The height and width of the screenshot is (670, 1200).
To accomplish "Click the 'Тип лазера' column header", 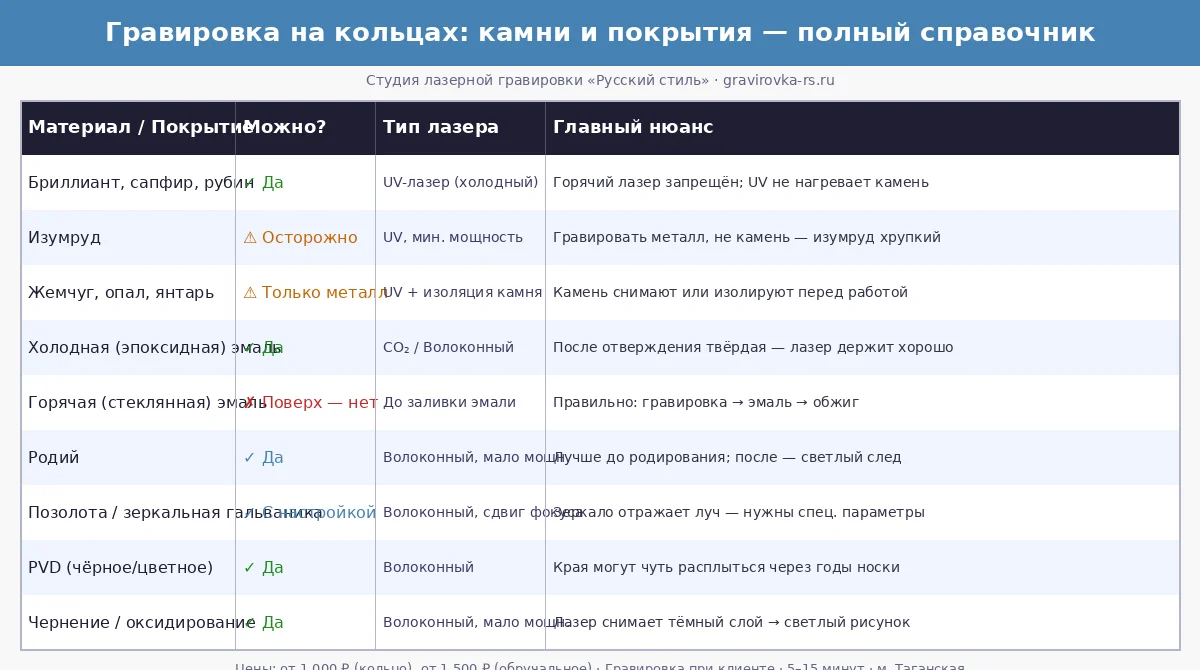I will [x=460, y=128].
